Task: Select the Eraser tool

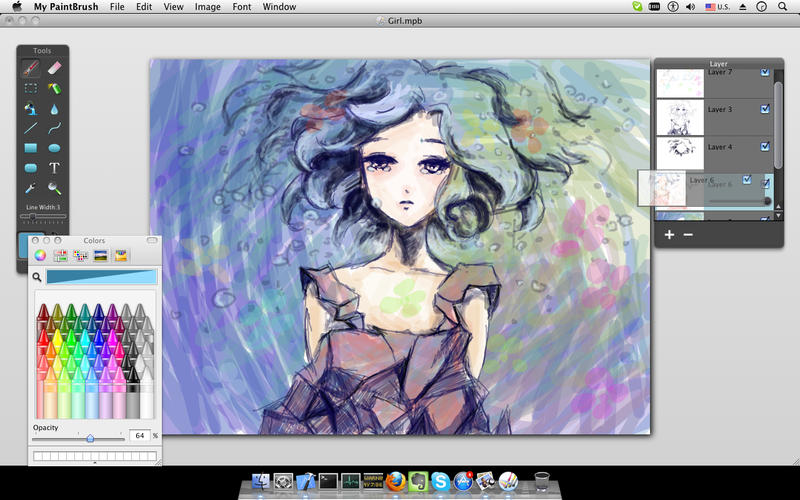Action: (x=54, y=68)
